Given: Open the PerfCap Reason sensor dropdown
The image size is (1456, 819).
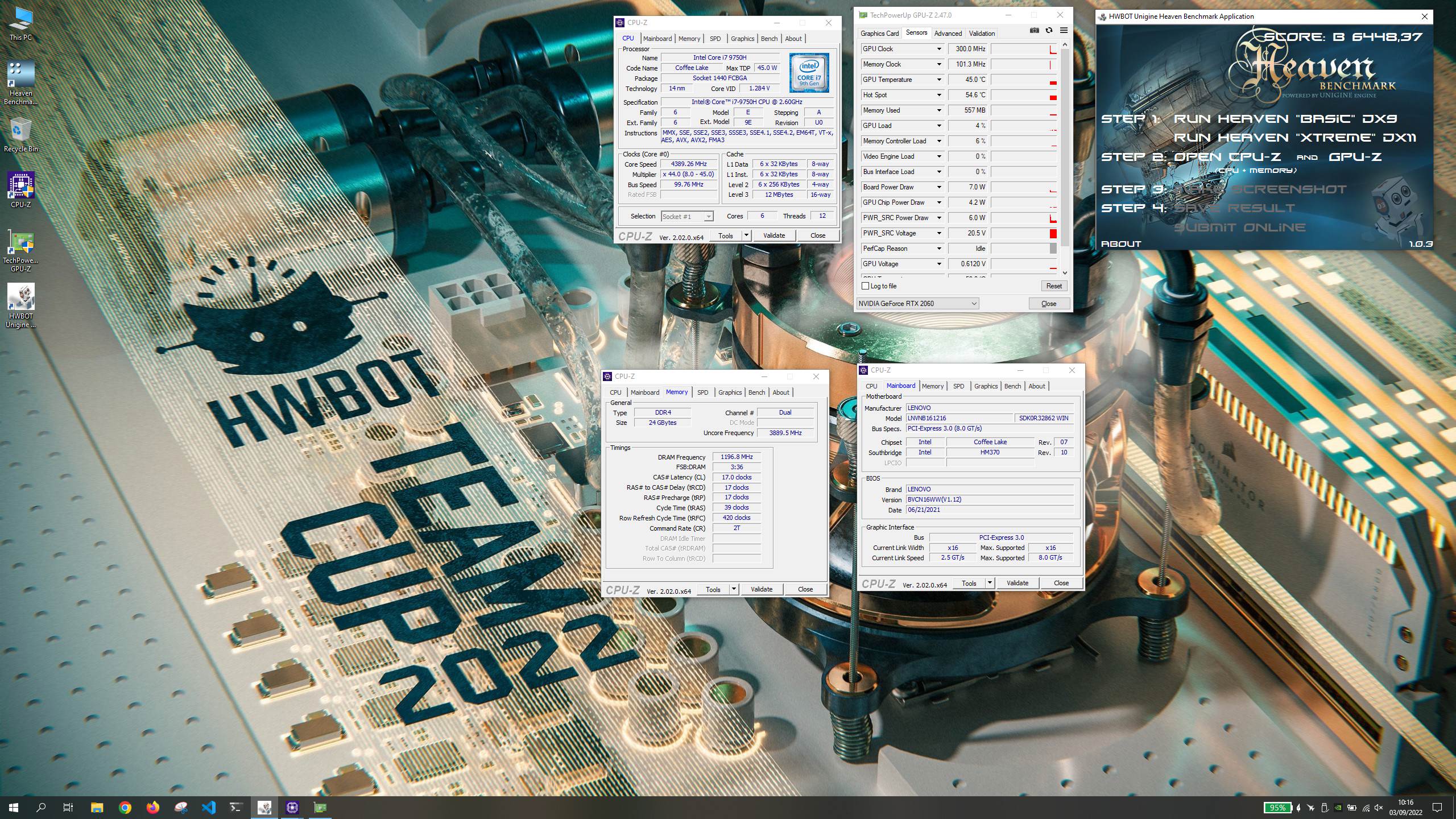Looking at the screenshot, I should pyautogui.click(x=939, y=249).
